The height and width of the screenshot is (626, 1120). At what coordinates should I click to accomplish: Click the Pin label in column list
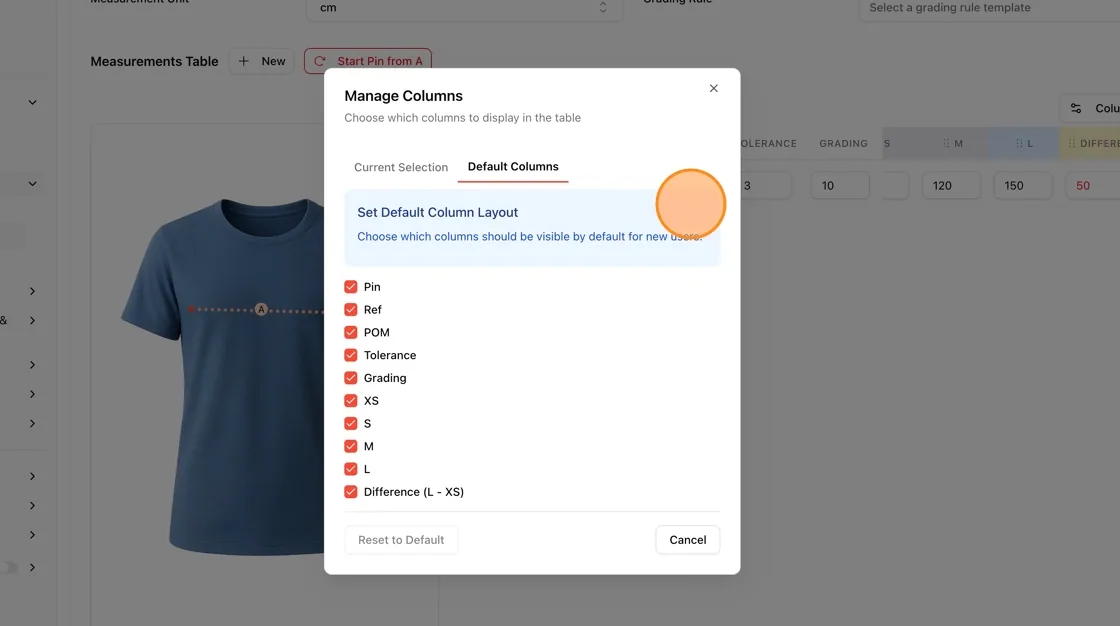pyautogui.click(x=372, y=287)
